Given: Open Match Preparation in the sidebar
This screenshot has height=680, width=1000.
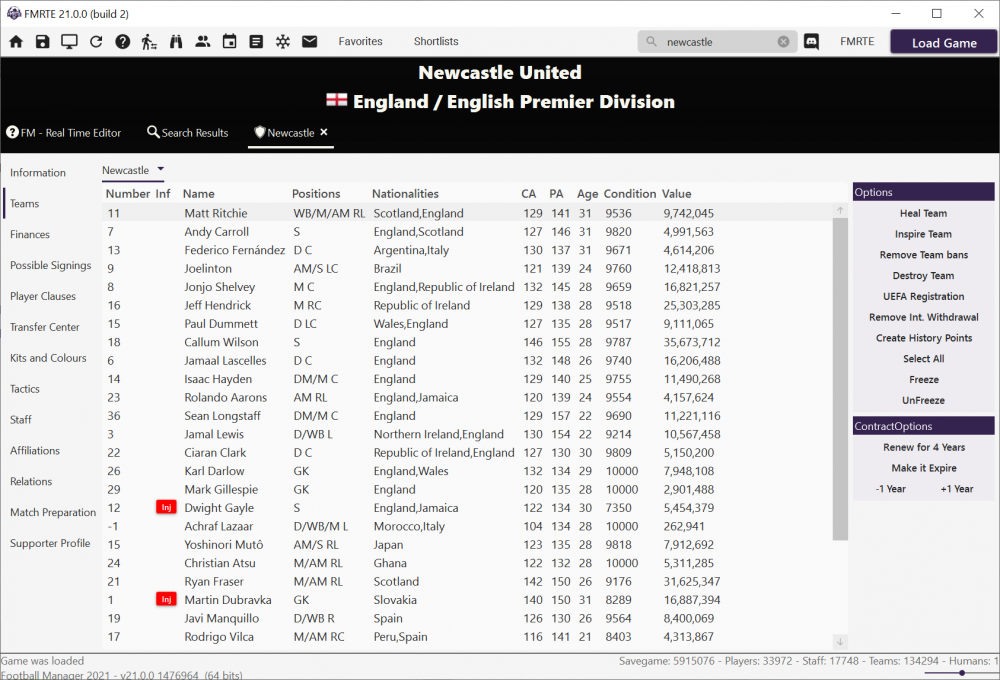Looking at the screenshot, I should [53, 512].
